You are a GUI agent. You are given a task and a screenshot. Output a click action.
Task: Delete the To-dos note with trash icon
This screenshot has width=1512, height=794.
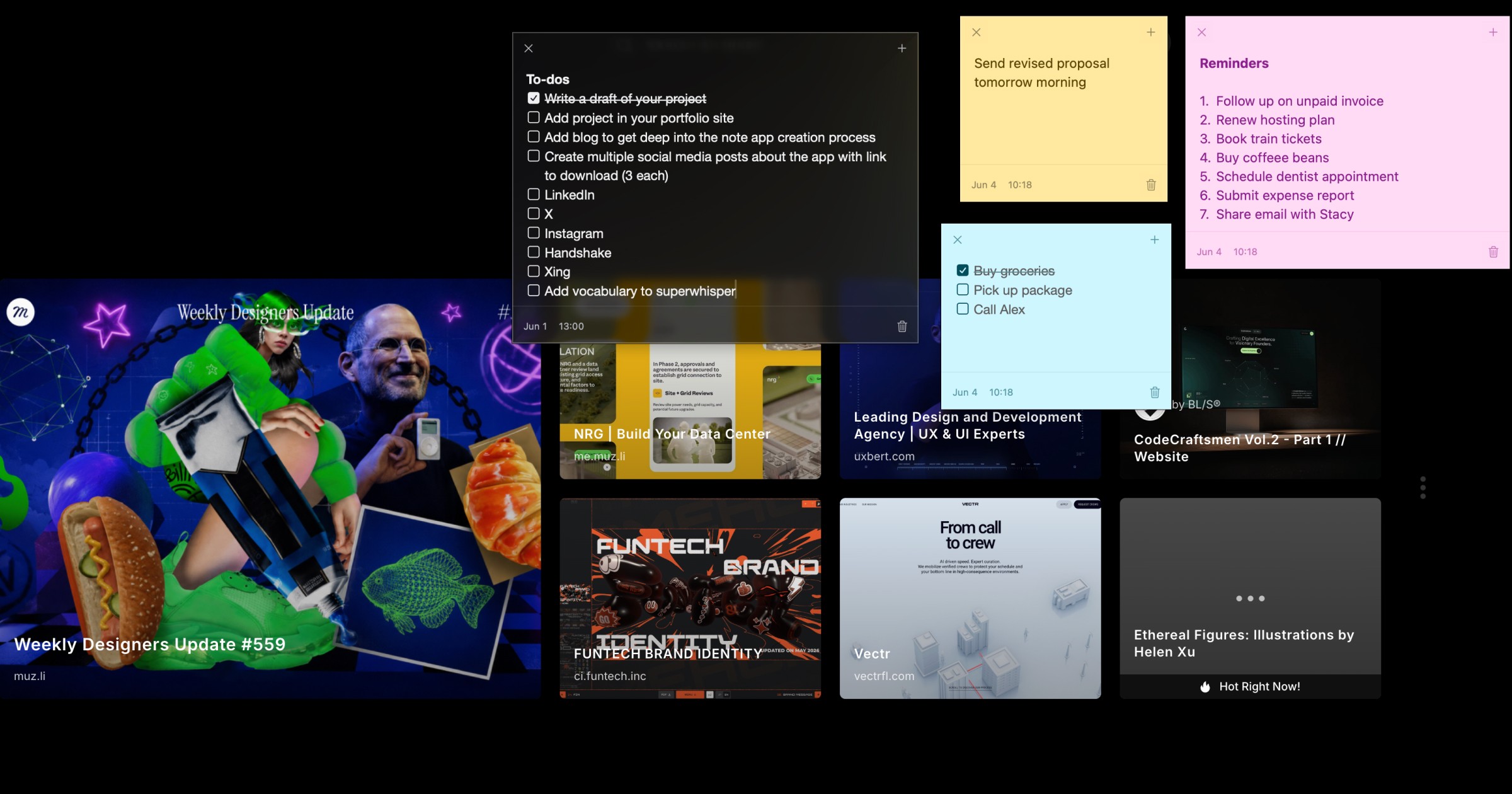pos(902,326)
